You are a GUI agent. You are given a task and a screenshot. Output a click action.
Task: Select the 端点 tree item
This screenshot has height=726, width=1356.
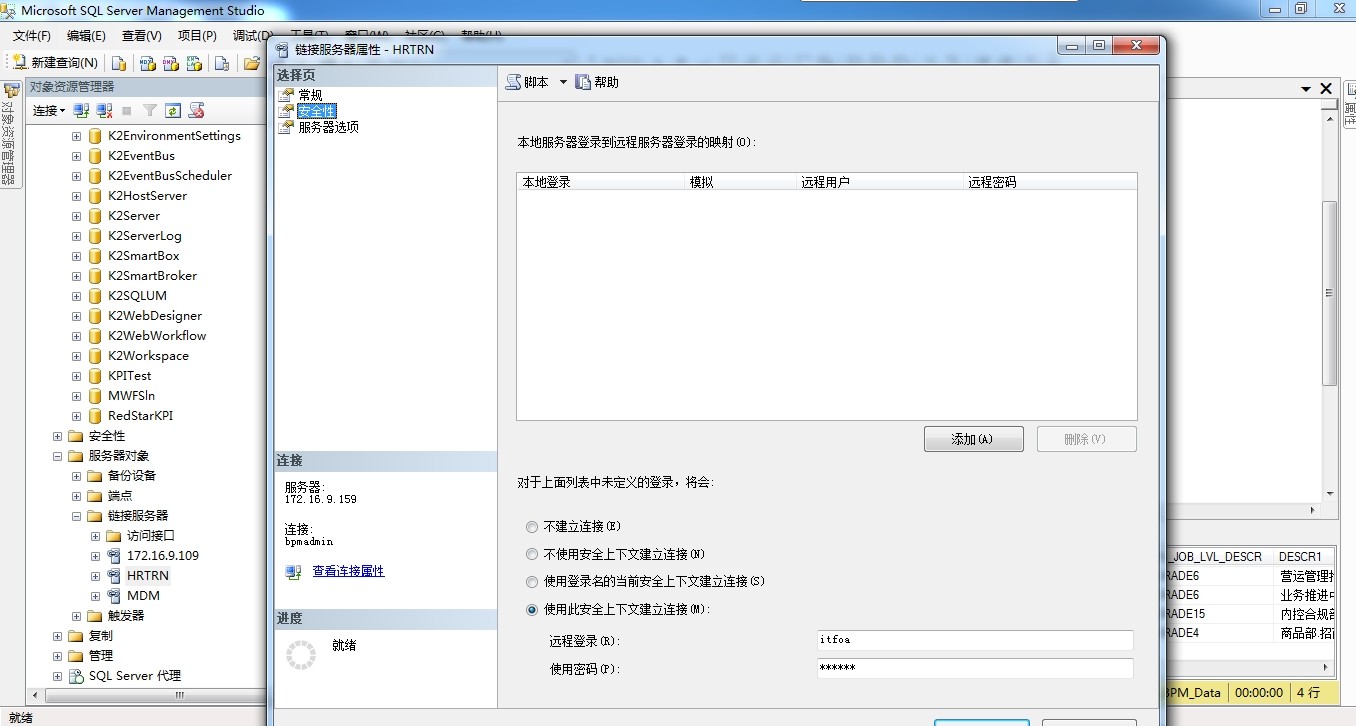click(120, 495)
